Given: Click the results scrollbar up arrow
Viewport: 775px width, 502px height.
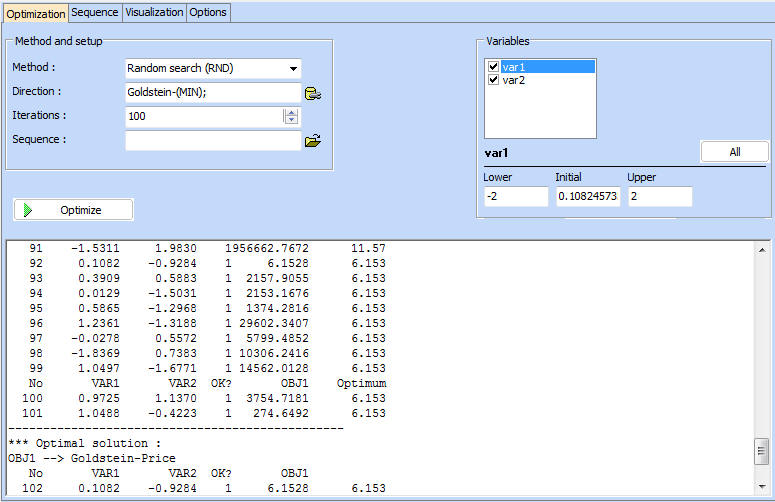Looking at the screenshot, I should pyautogui.click(x=763, y=249).
